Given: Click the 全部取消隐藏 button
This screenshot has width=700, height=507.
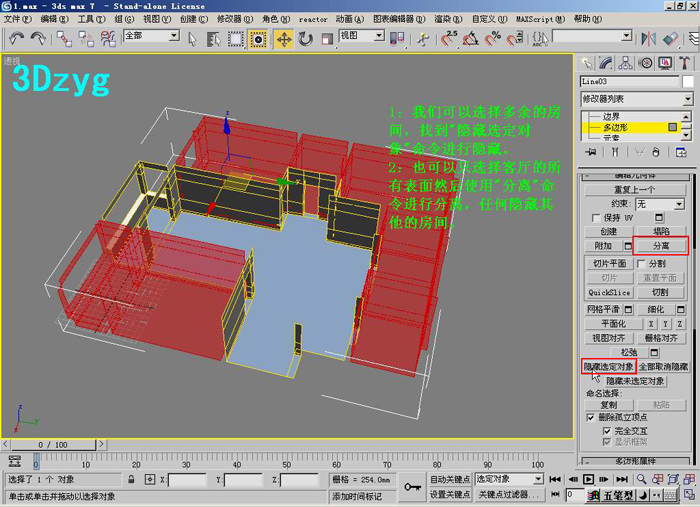Looking at the screenshot, I should click(x=663, y=367).
